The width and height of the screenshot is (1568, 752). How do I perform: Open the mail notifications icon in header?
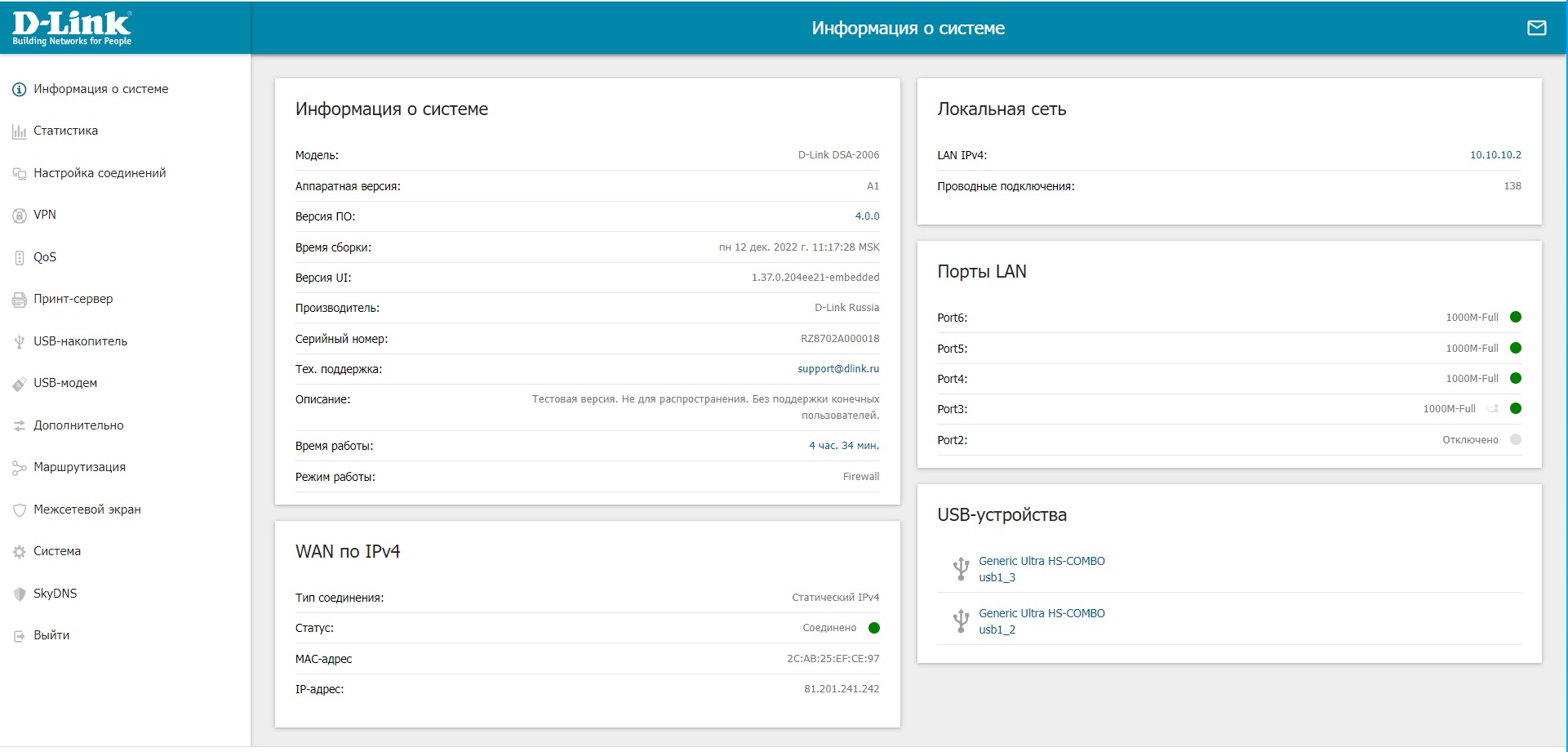tap(1536, 28)
